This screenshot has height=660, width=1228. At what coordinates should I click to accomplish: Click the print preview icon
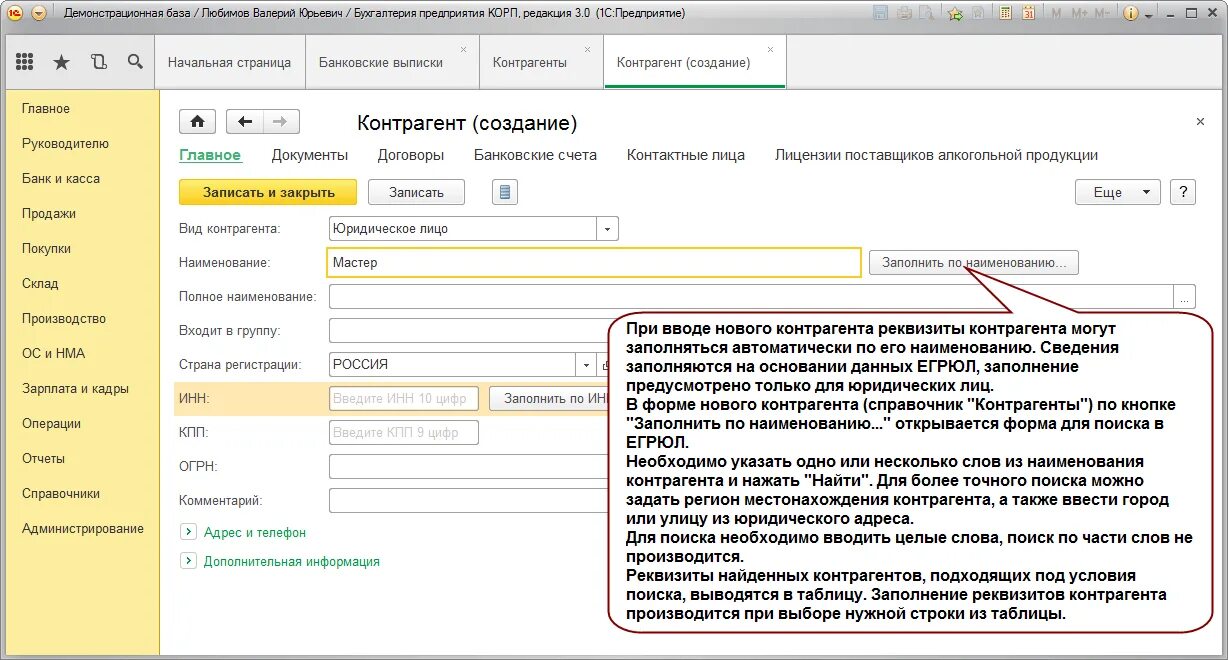pos(928,14)
